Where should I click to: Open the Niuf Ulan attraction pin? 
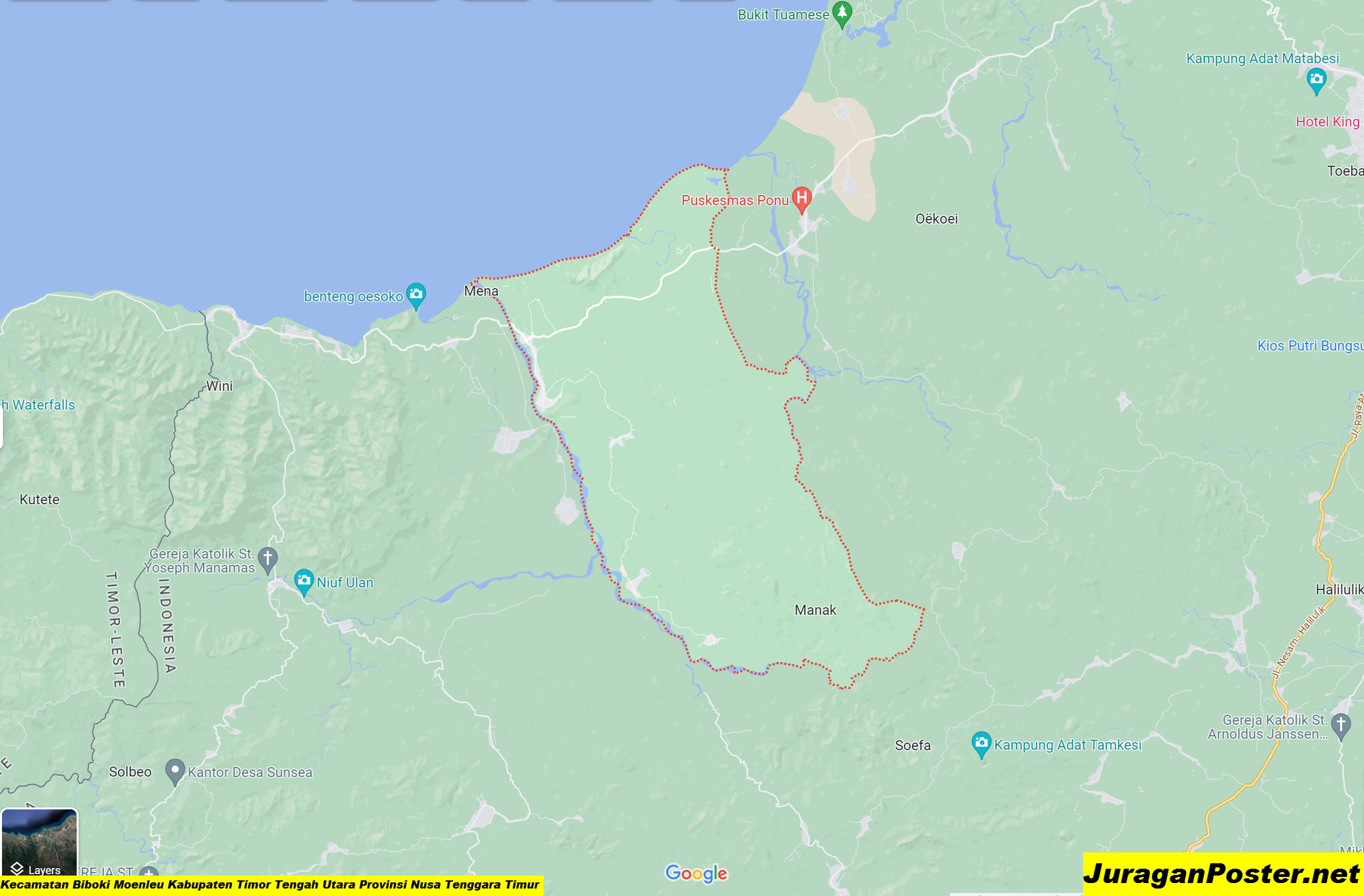click(303, 582)
